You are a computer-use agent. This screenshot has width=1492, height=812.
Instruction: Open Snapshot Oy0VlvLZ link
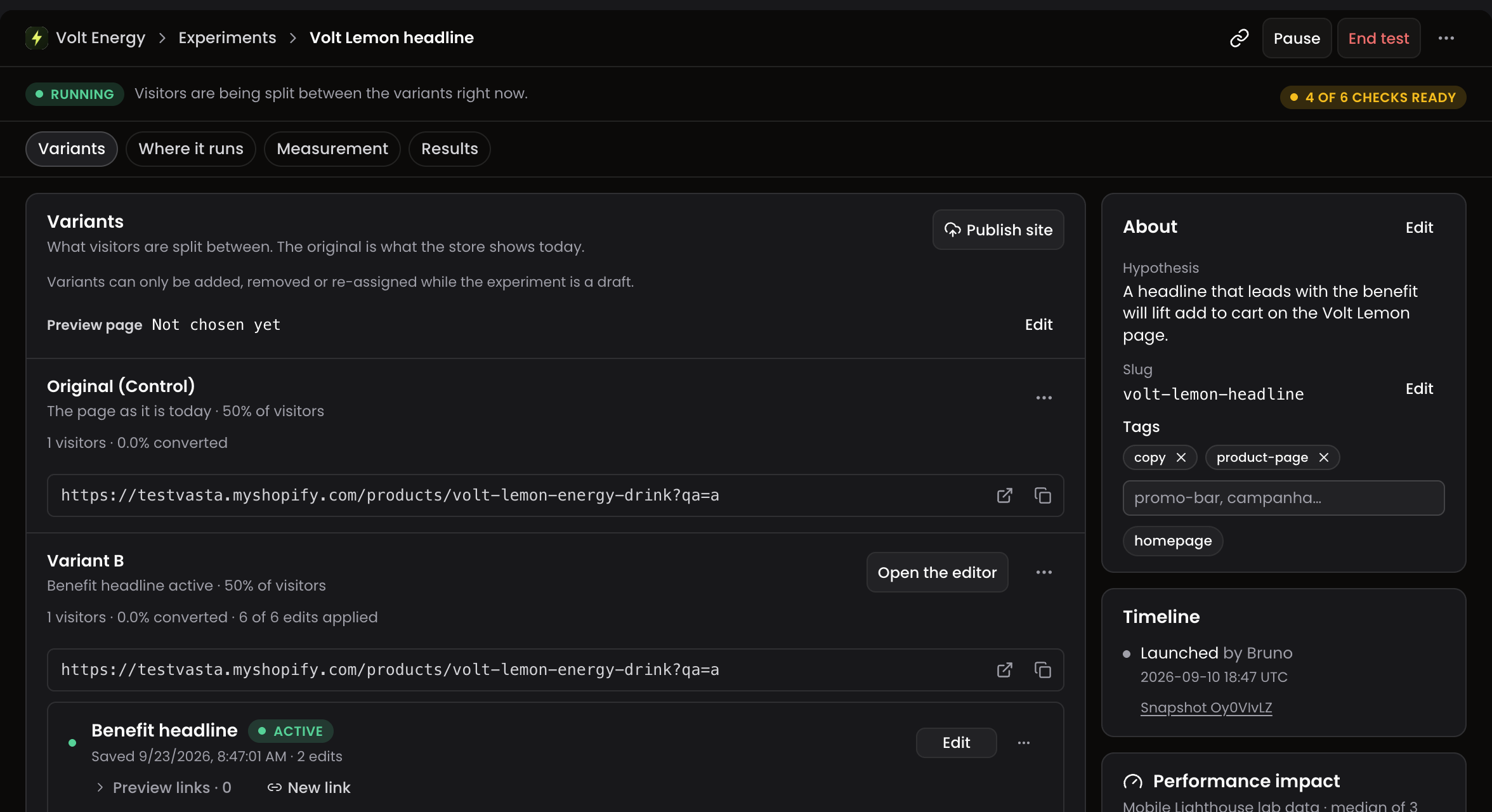(1206, 708)
